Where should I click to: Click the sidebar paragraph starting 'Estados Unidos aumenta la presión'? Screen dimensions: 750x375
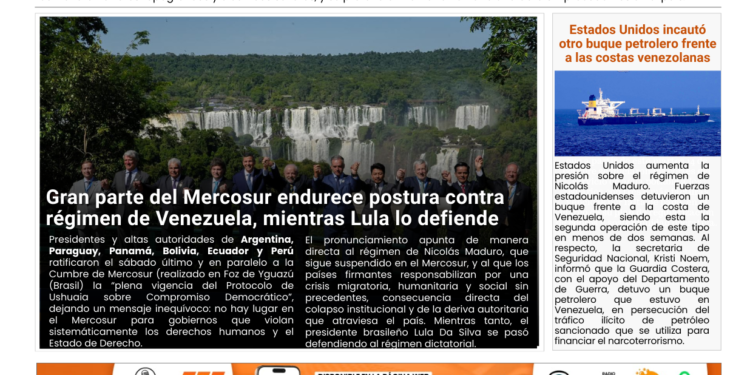tap(632, 253)
